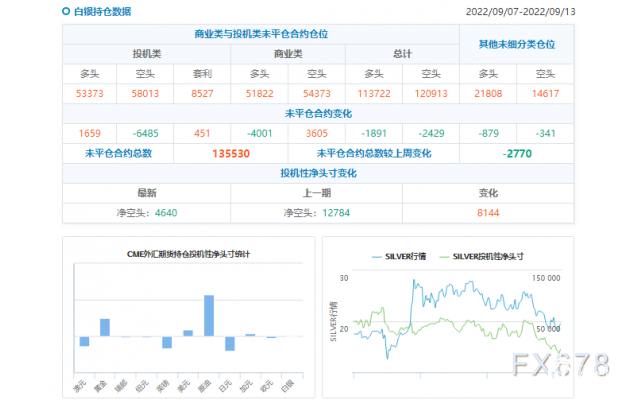Click the 澳元 bar in bar chart
Screen dimensions: 640x400
[x=84, y=341]
